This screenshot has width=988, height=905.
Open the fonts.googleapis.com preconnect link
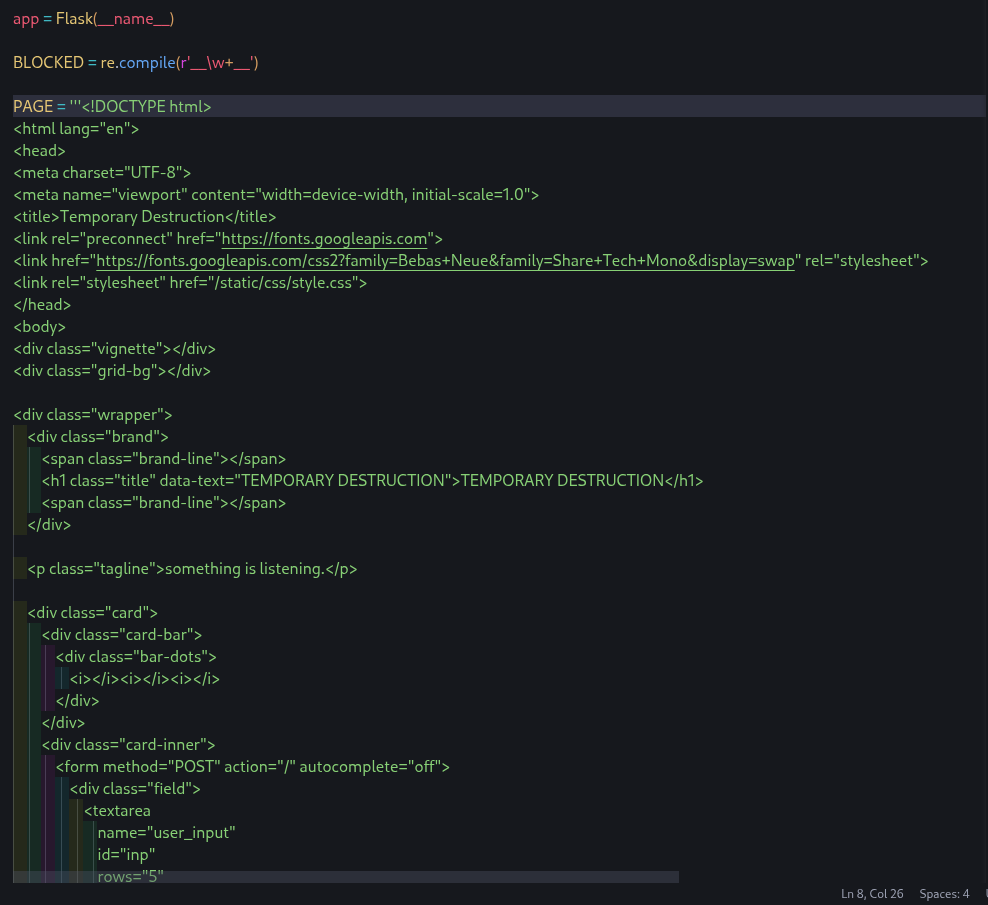324,239
